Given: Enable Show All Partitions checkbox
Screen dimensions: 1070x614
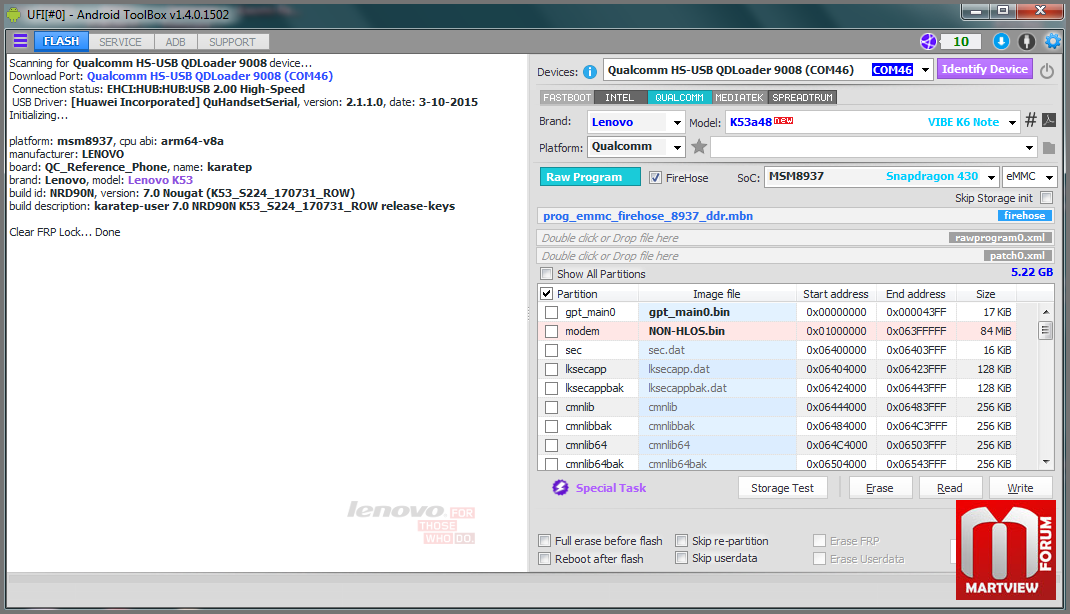Looking at the screenshot, I should 546,274.
